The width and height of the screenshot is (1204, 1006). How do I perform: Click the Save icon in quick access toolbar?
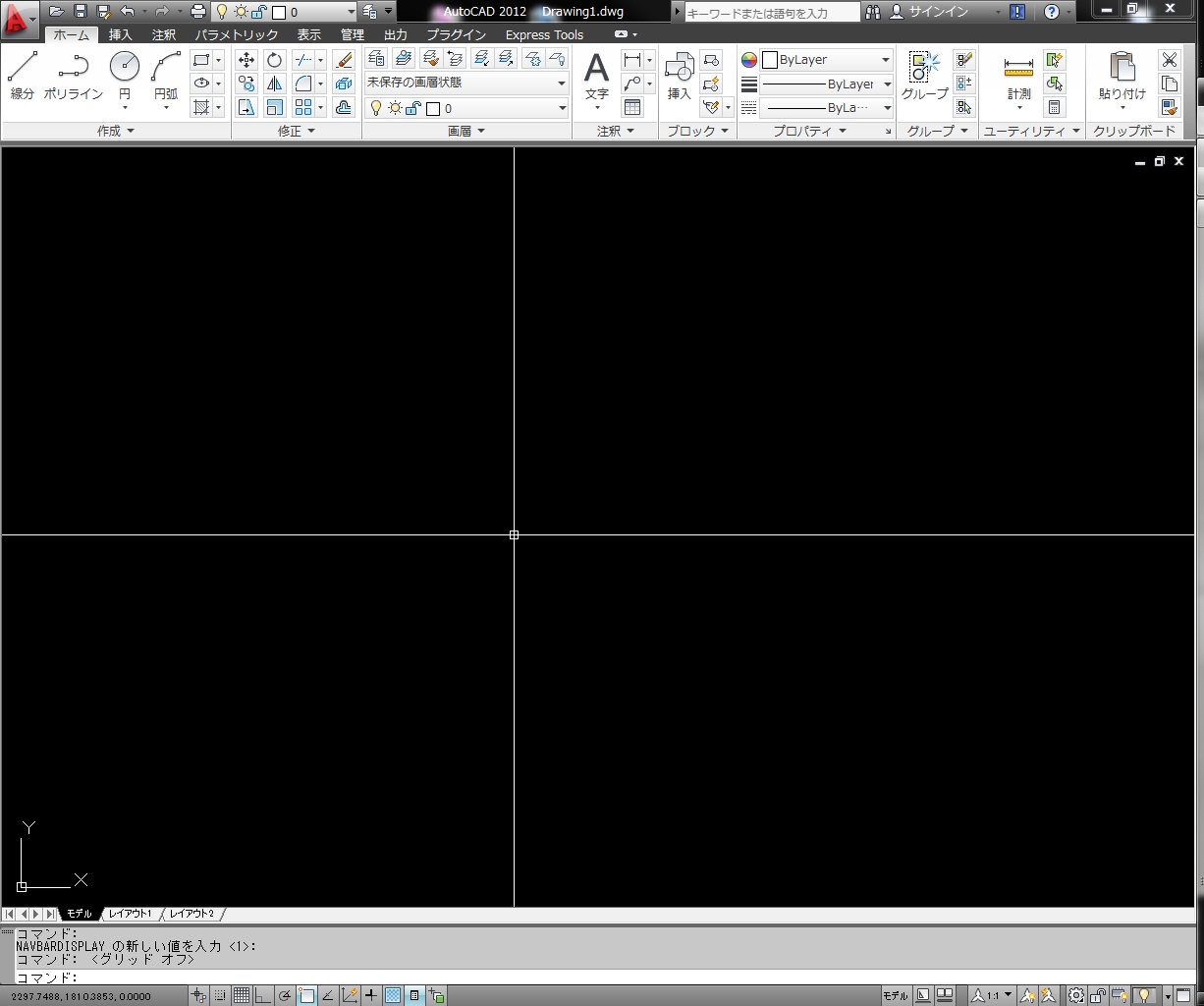pyautogui.click(x=81, y=12)
